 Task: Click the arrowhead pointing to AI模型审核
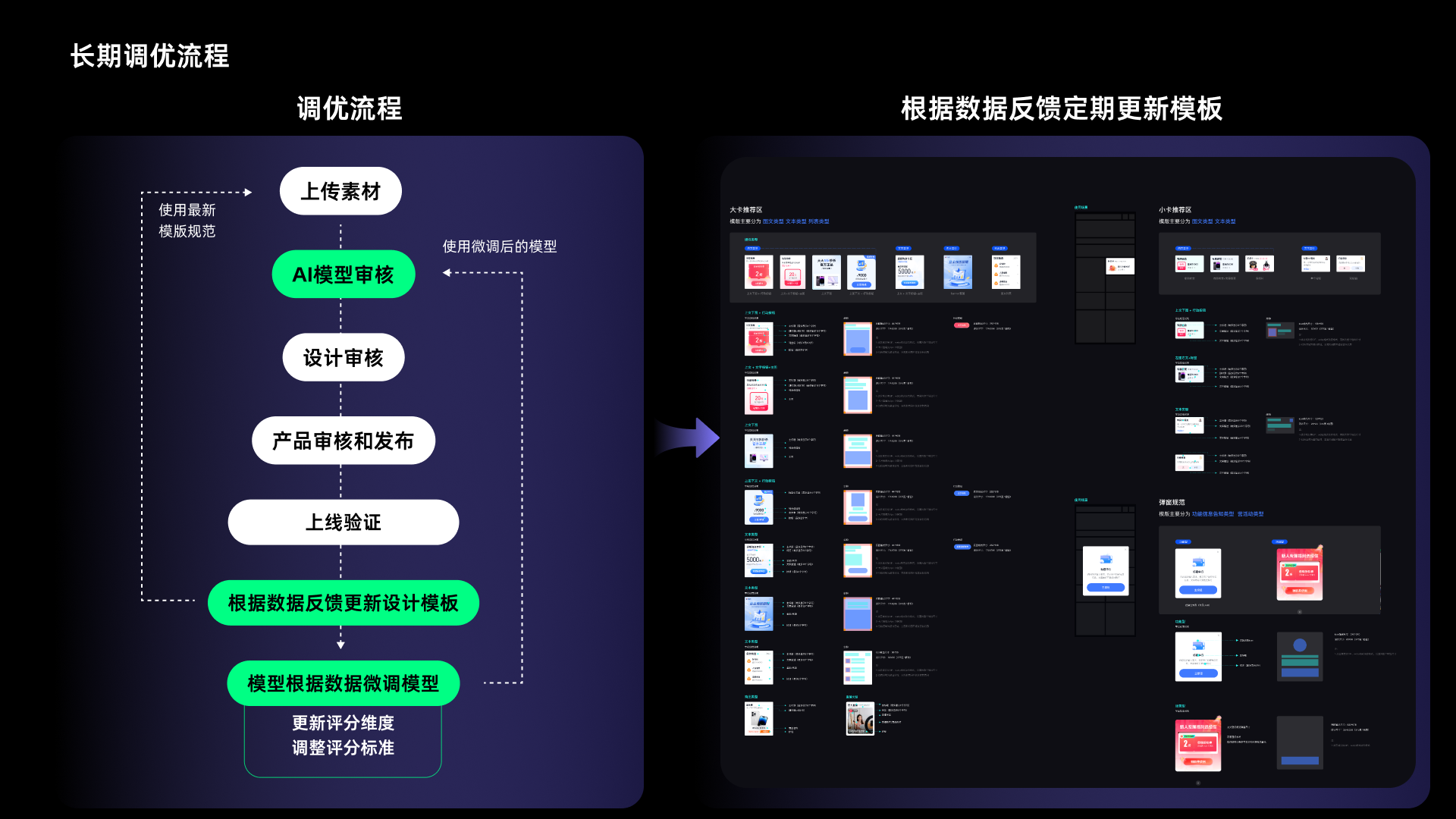[447, 272]
